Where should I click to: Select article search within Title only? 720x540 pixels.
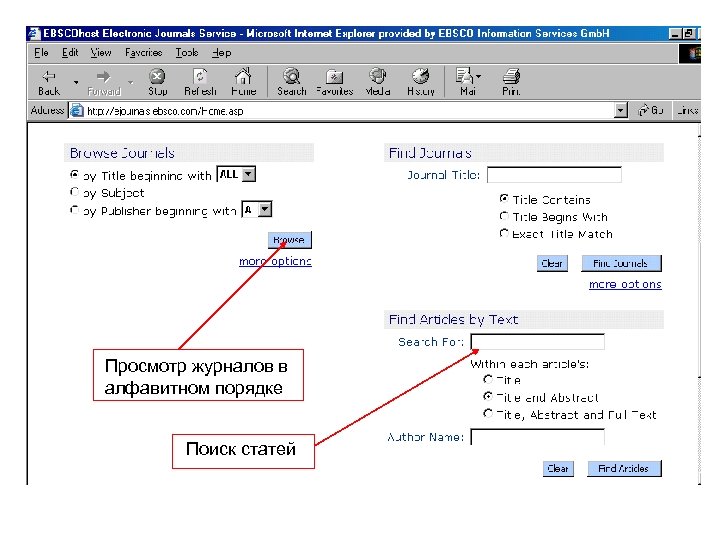488,379
